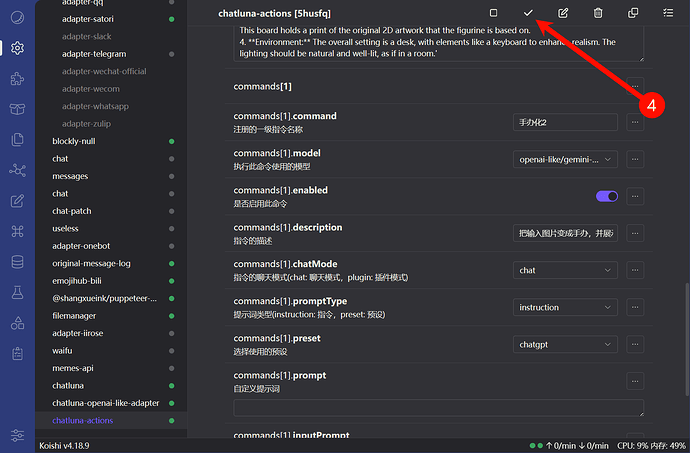Click the more options button for commands[1].command
Screen dimensions: 690x453
point(635,122)
